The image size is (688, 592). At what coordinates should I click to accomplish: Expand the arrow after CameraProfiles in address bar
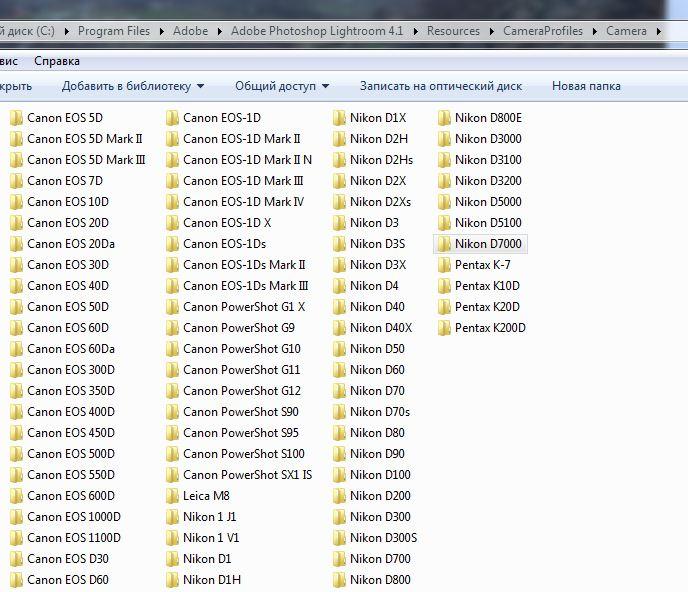click(x=595, y=32)
